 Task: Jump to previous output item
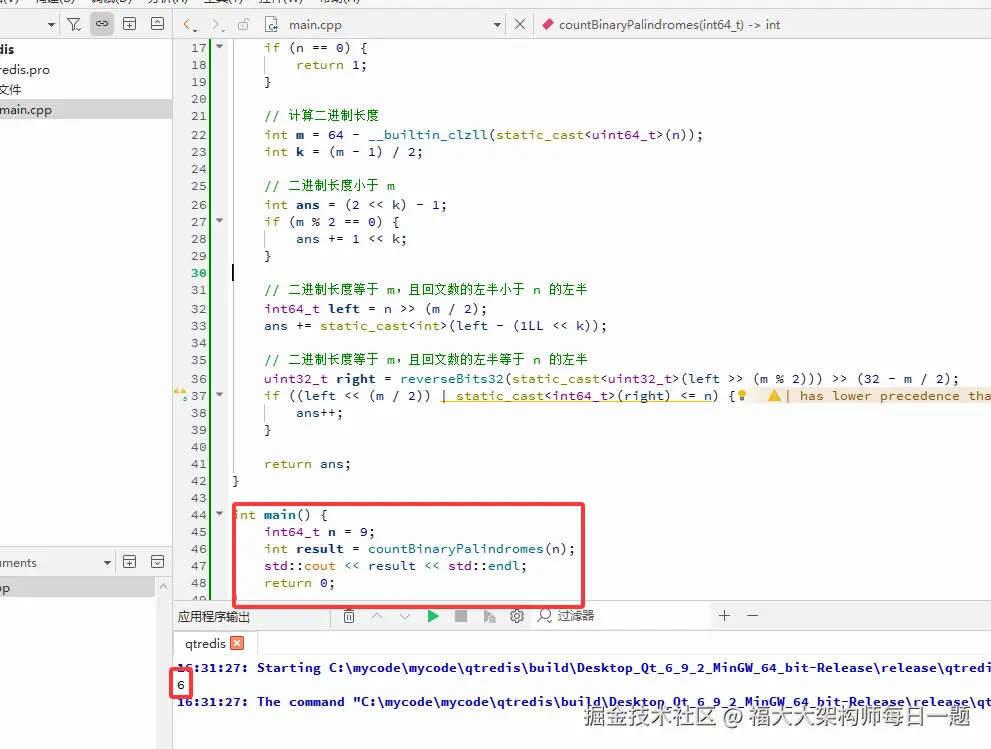pos(377,616)
